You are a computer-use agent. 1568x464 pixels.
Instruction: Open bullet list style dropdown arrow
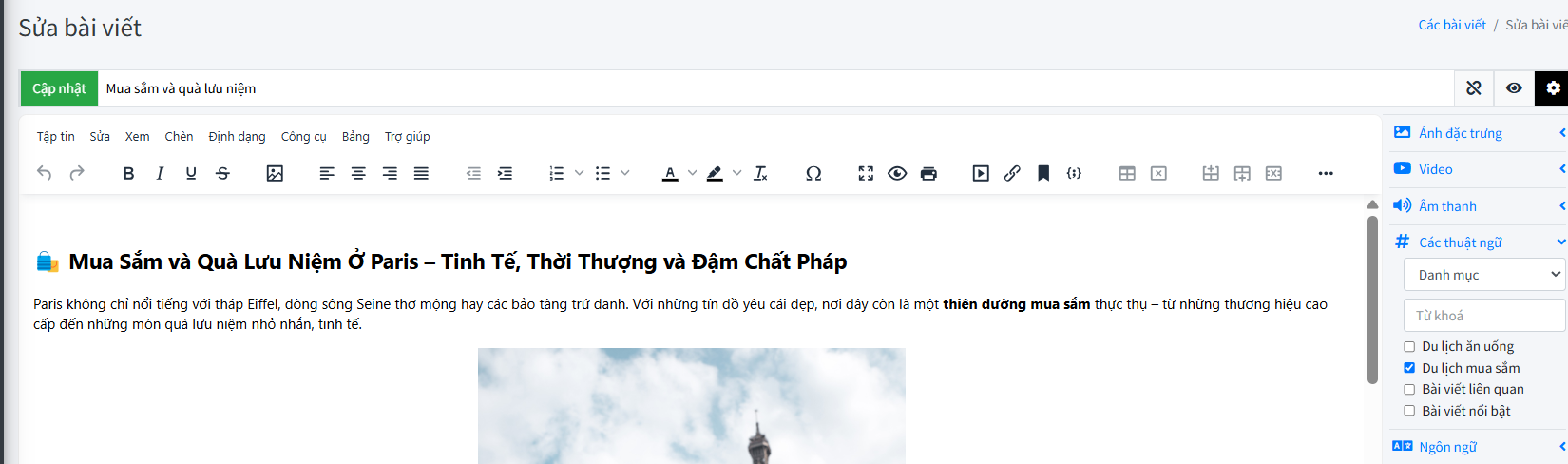(624, 173)
